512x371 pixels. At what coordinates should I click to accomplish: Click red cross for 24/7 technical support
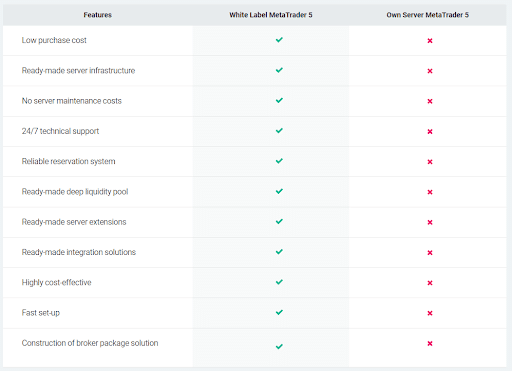pyautogui.click(x=430, y=132)
